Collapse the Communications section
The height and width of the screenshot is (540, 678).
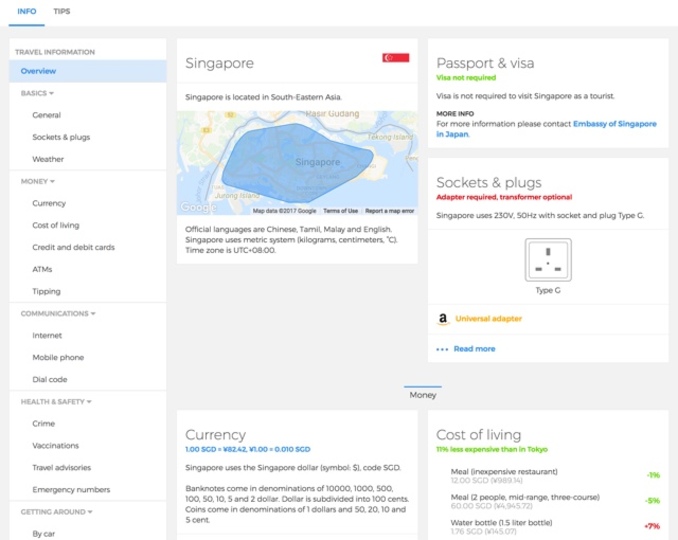(x=93, y=314)
